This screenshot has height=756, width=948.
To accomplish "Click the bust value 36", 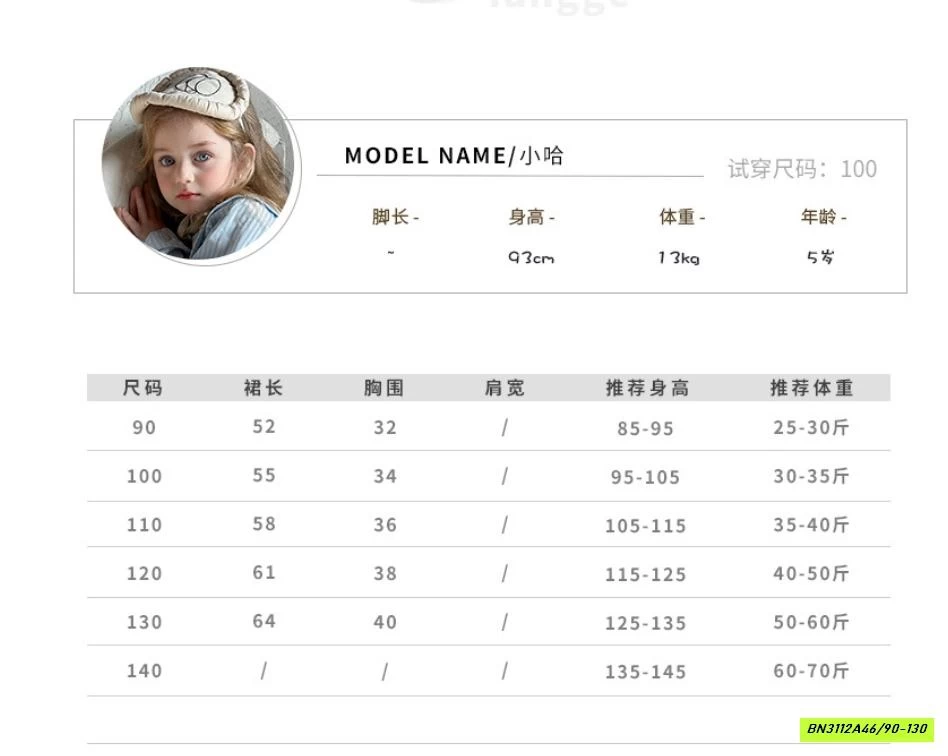I will click(385, 525).
